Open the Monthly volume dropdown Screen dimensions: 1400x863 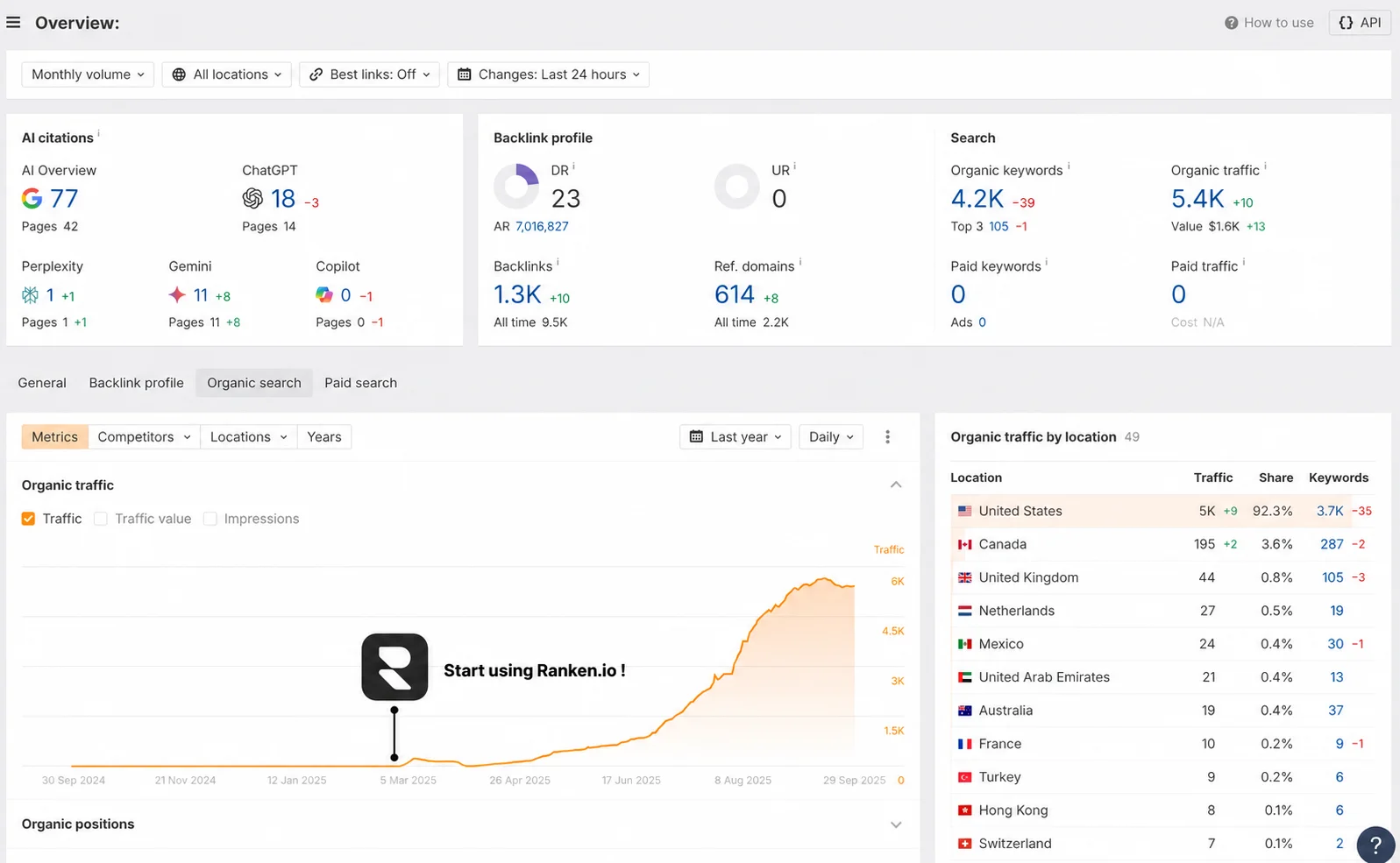tap(88, 74)
